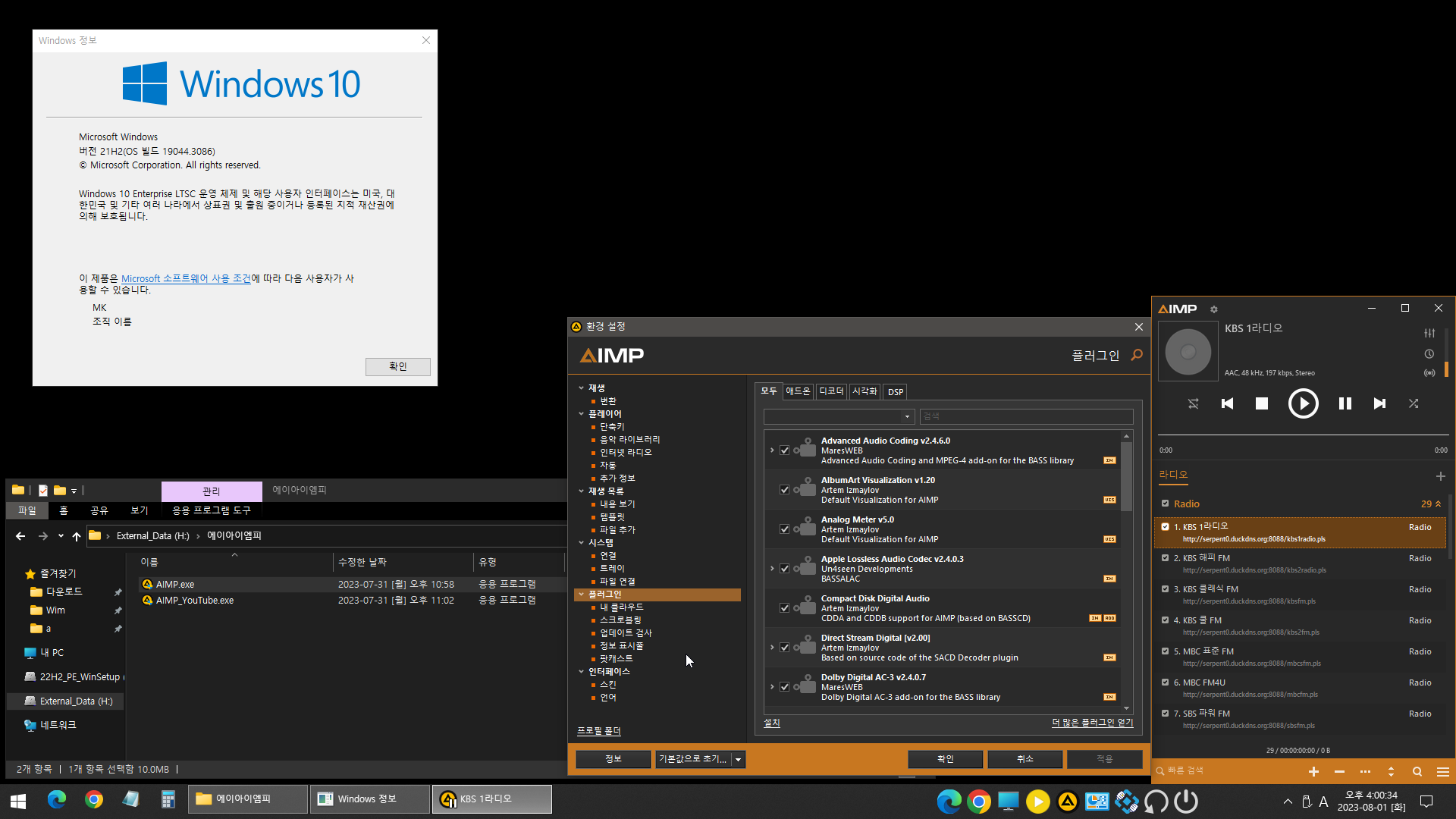Skip to the previous track in AIMP

pyautogui.click(x=1227, y=403)
